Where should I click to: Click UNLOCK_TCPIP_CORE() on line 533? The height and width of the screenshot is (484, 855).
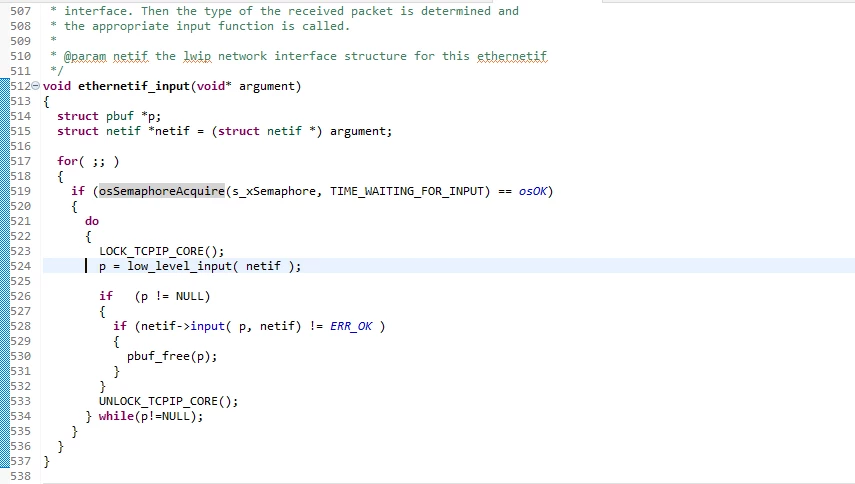[168, 401]
